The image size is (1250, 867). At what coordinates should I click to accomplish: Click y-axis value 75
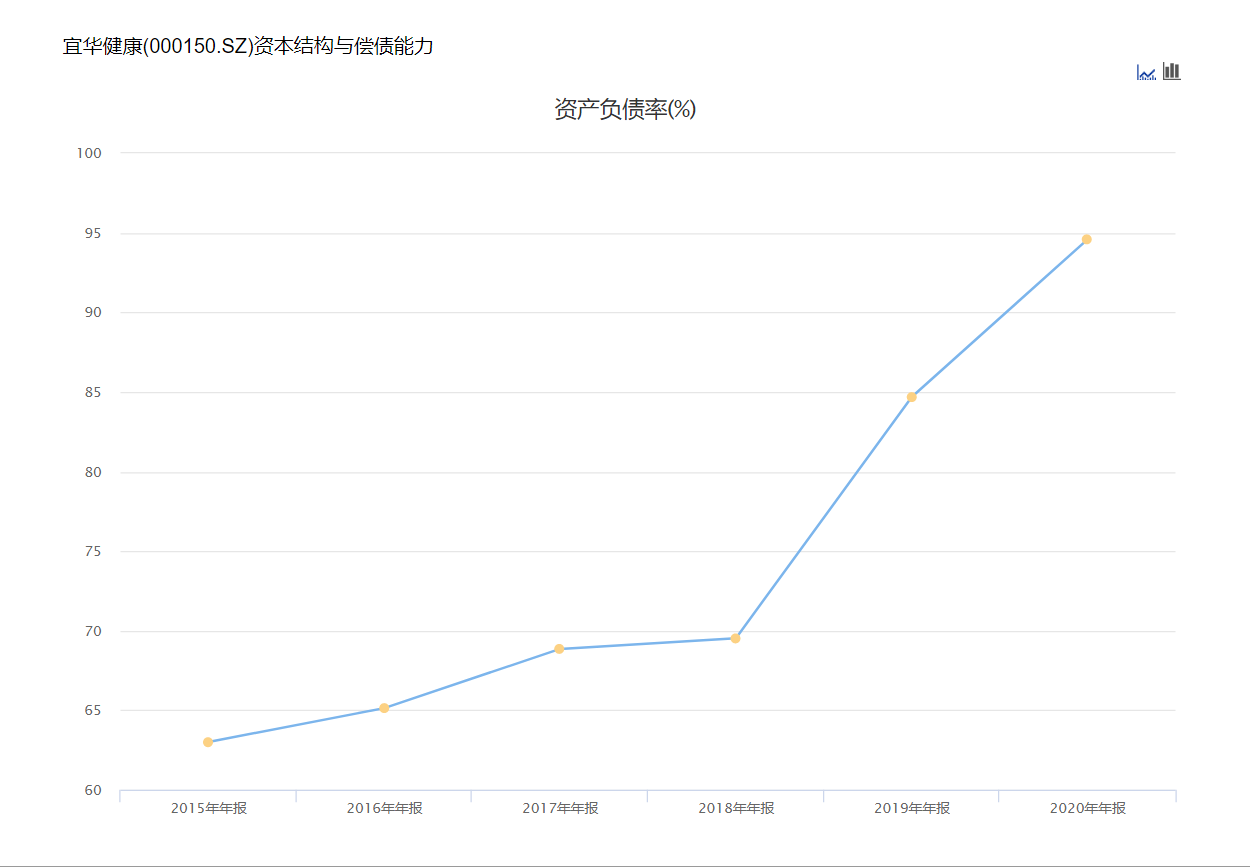(94, 551)
